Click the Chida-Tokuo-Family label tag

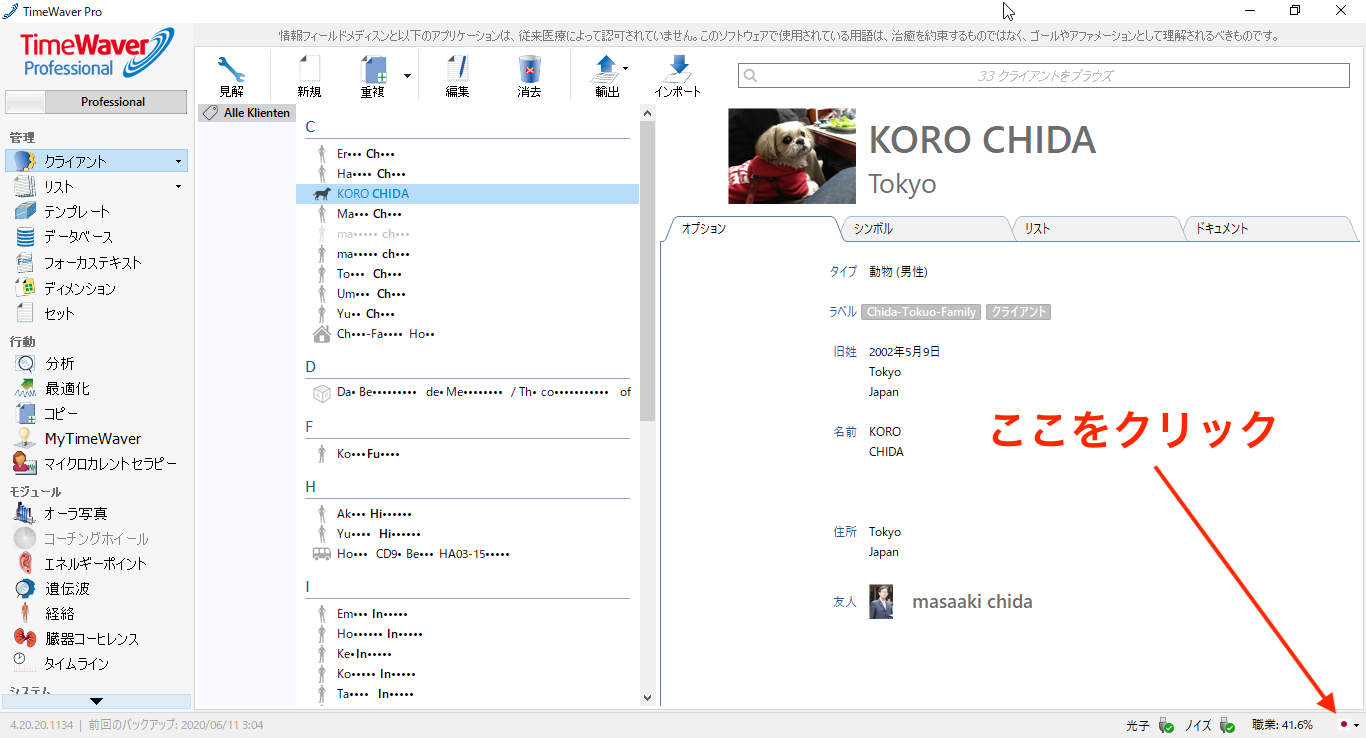(x=921, y=312)
